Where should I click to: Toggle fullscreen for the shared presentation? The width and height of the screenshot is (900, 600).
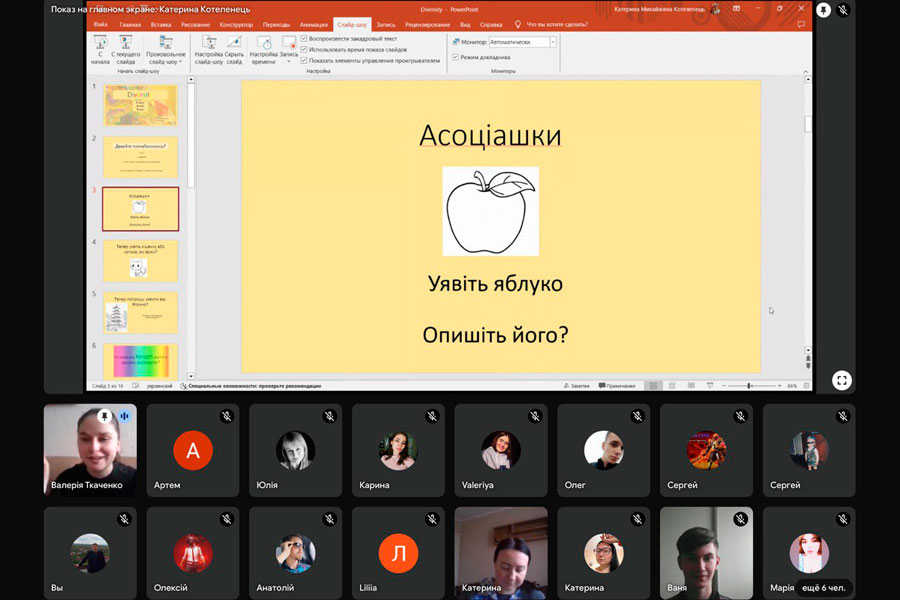point(841,380)
